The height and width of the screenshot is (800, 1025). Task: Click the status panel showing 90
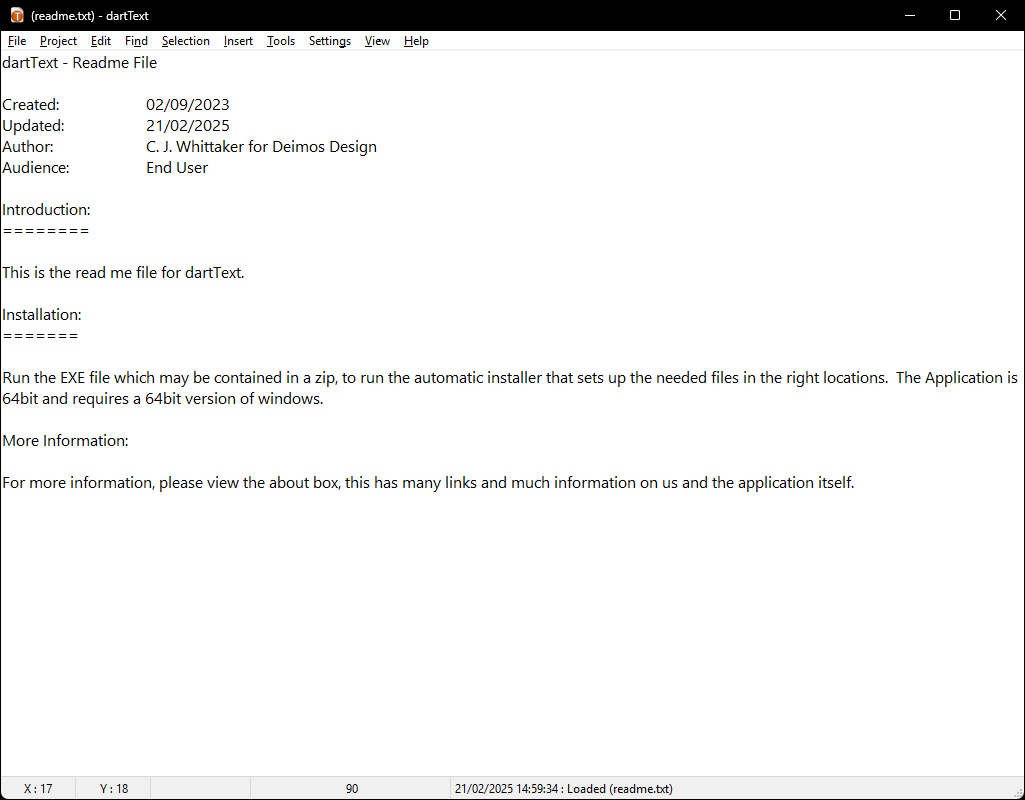click(x=352, y=788)
